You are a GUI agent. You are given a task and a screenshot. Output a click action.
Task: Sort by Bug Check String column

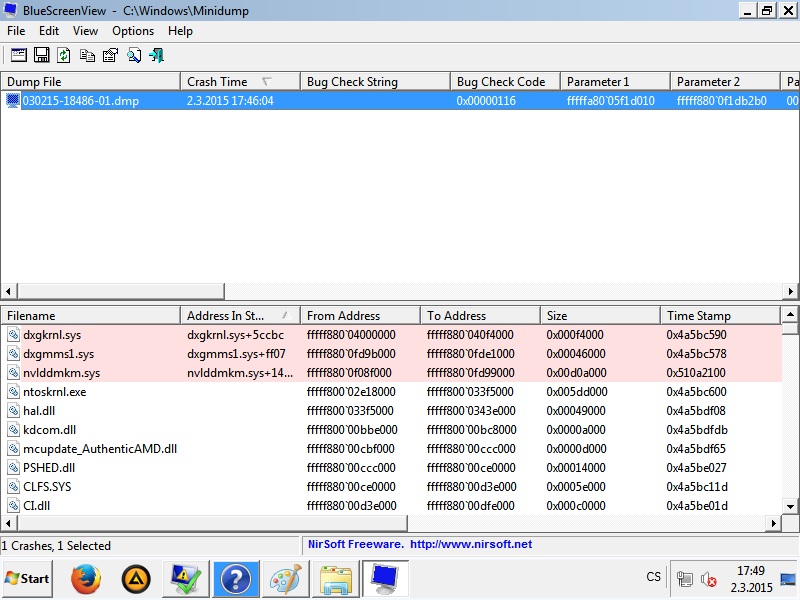coord(376,82)
